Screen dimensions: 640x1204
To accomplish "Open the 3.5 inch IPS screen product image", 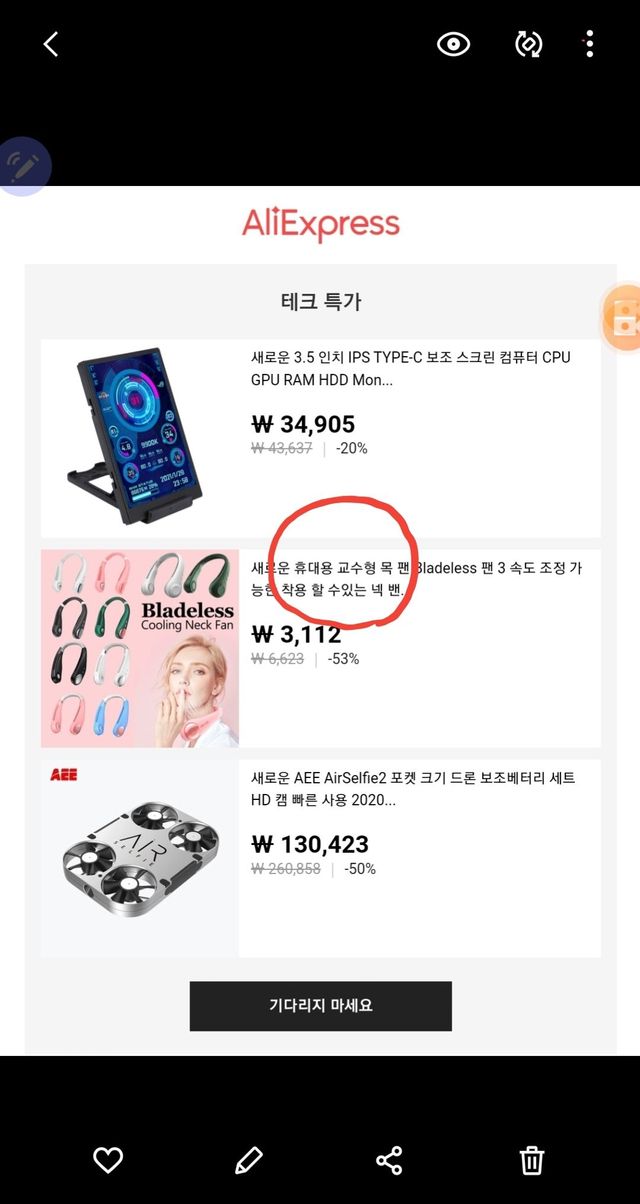I will pos(140,439).
